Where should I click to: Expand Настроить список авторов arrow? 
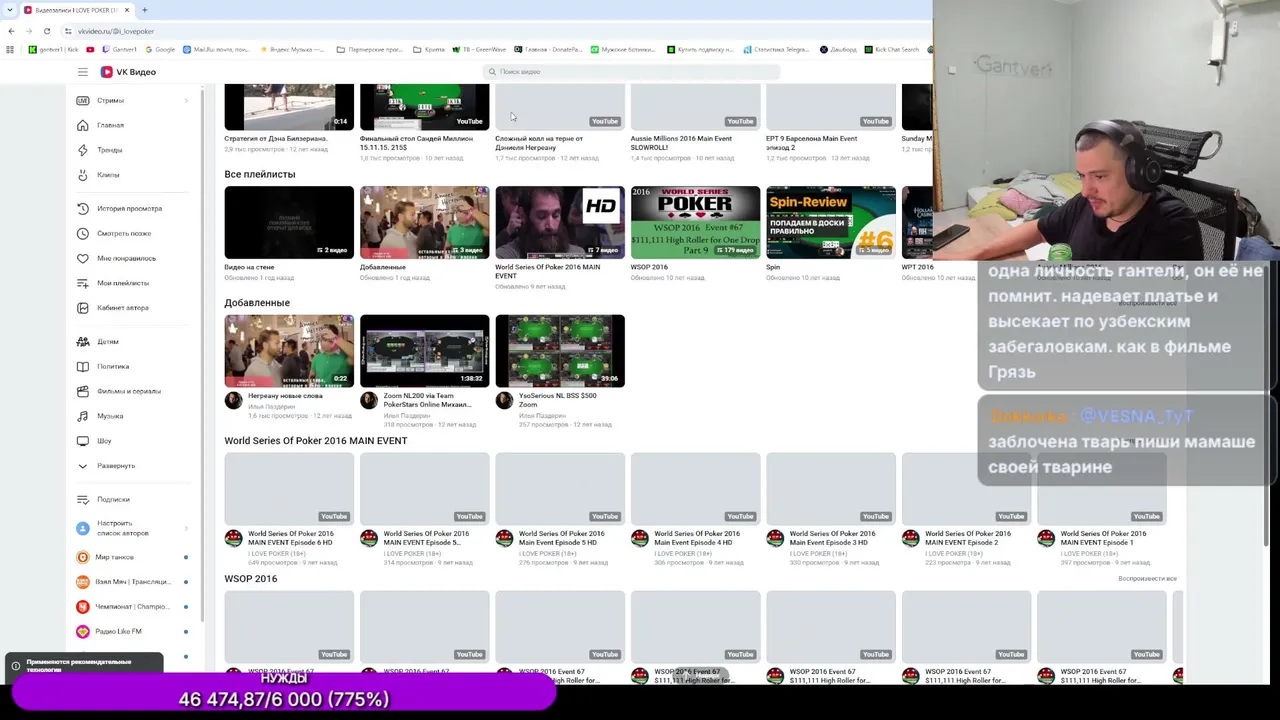[x=186, y=528]
